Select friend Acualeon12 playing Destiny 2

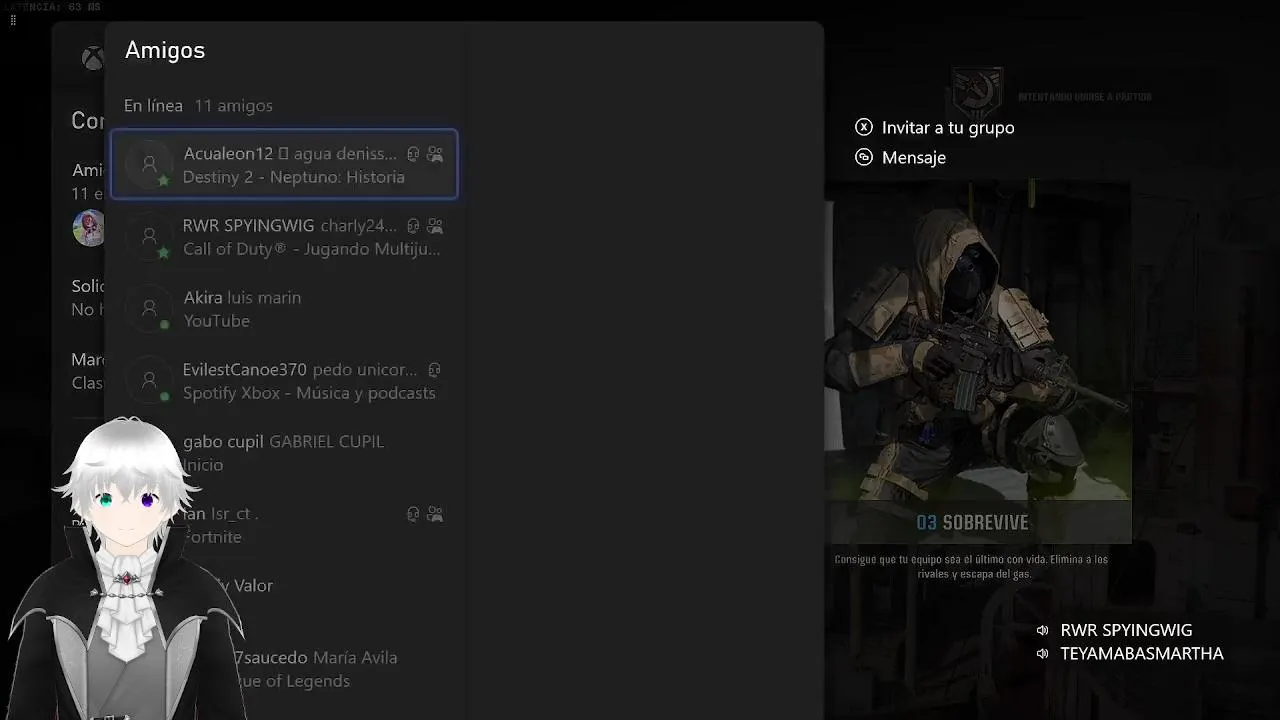click(284, 164)
